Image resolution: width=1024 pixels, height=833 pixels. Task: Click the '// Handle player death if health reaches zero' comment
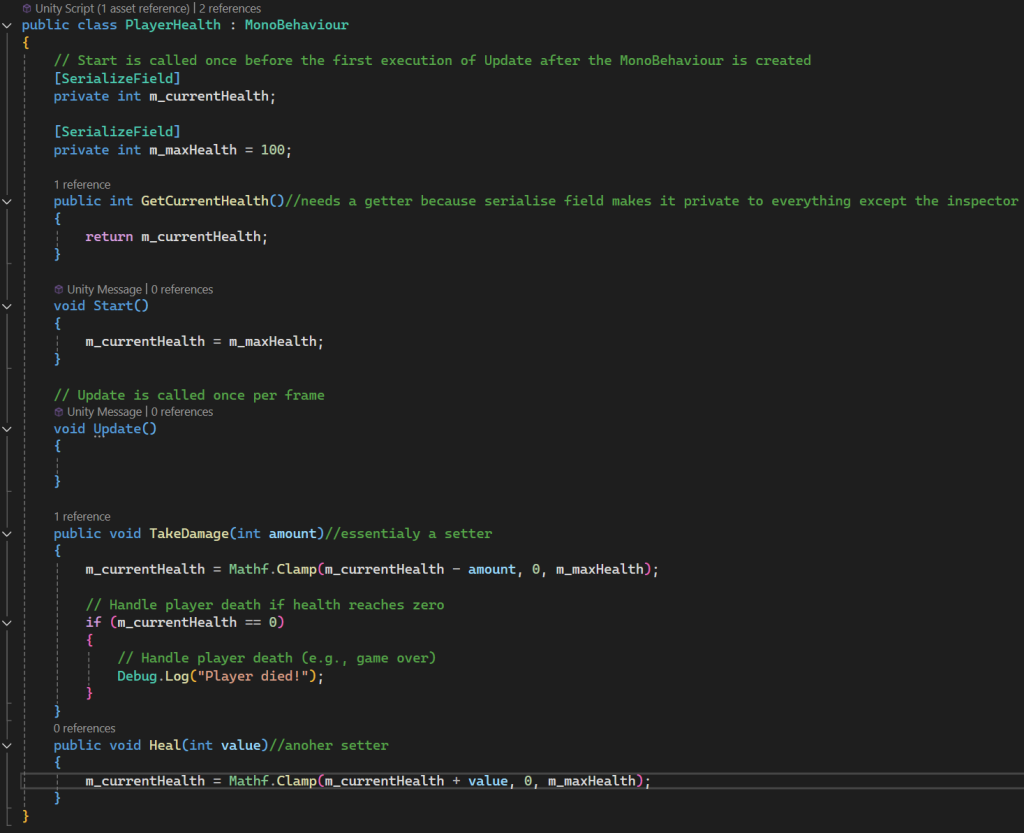(x=264, y=605)
